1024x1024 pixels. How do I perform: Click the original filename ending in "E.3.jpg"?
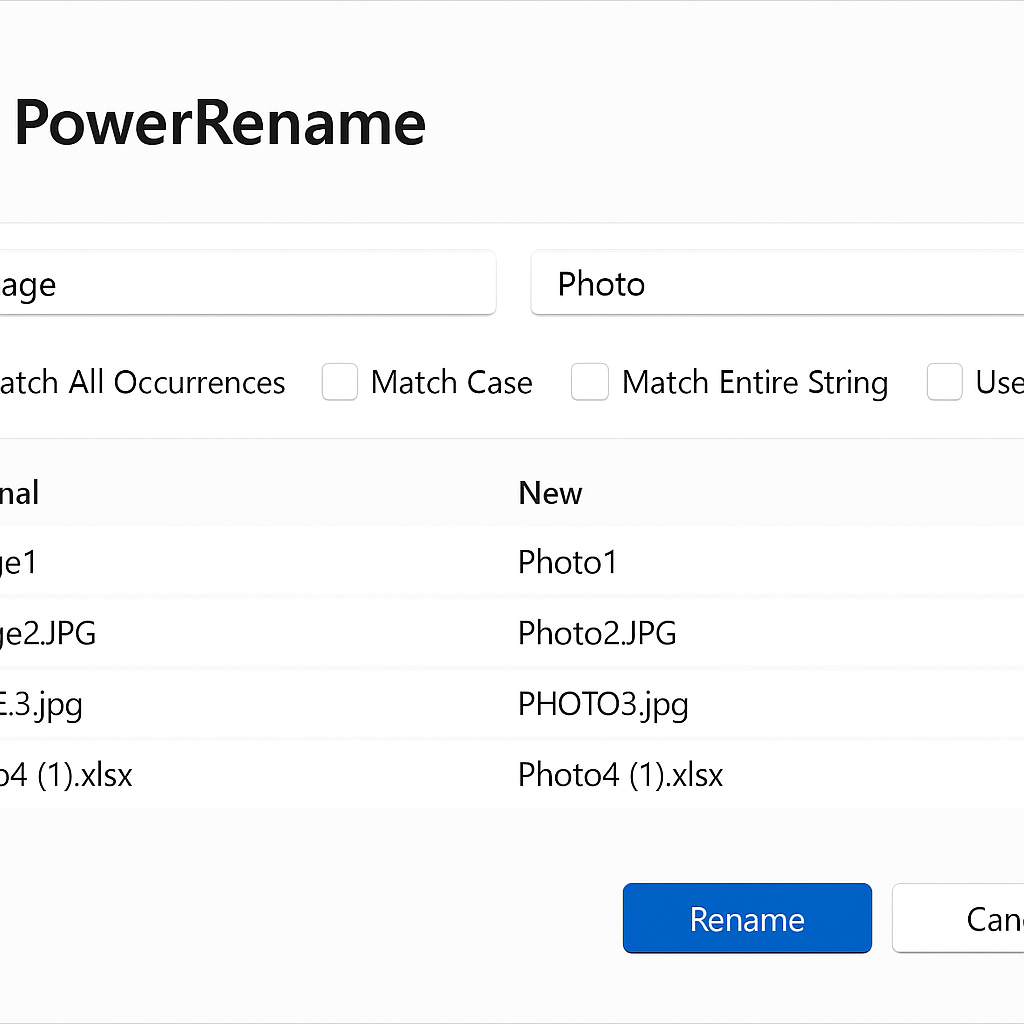point(42,705)
